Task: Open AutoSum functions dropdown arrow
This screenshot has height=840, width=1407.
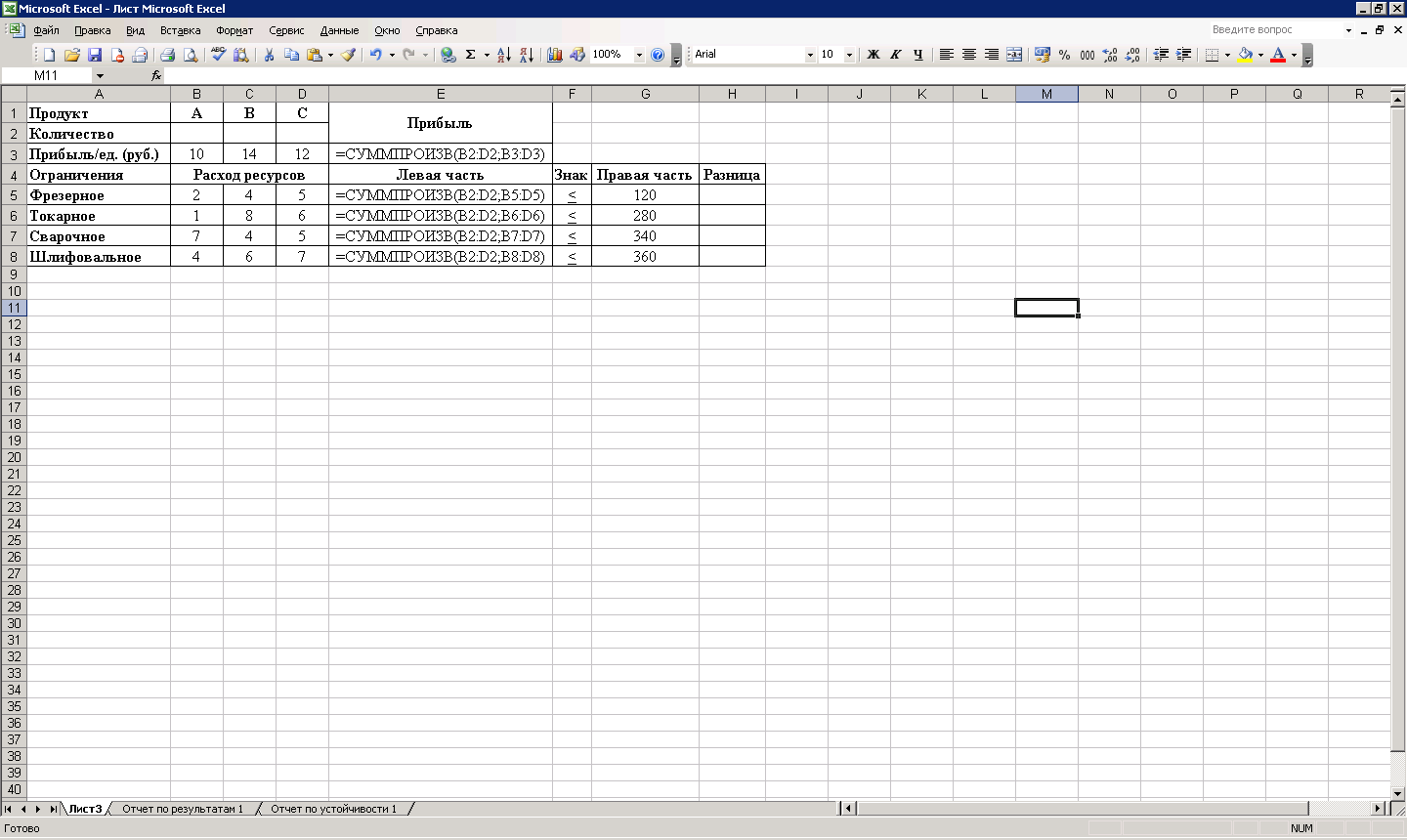Action: coord(487,55)
